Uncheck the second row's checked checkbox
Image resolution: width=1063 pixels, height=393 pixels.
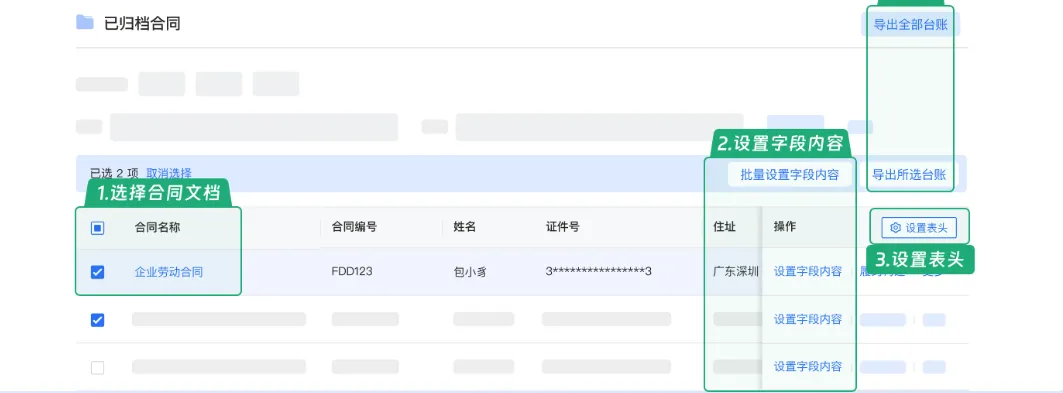point(97,319)
